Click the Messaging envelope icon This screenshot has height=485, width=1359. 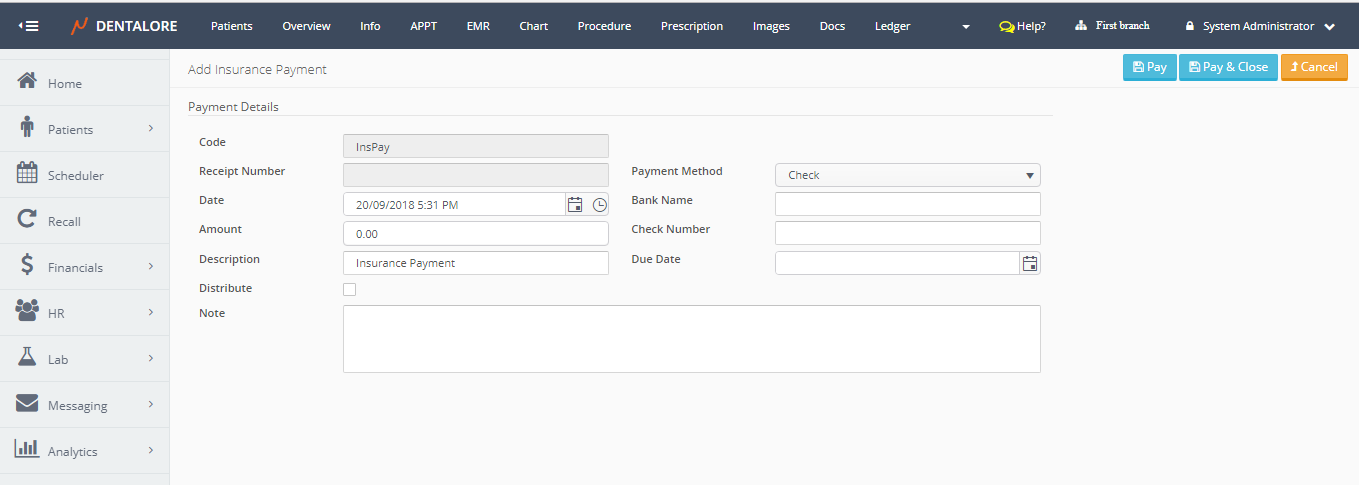(x=28, y=404)
